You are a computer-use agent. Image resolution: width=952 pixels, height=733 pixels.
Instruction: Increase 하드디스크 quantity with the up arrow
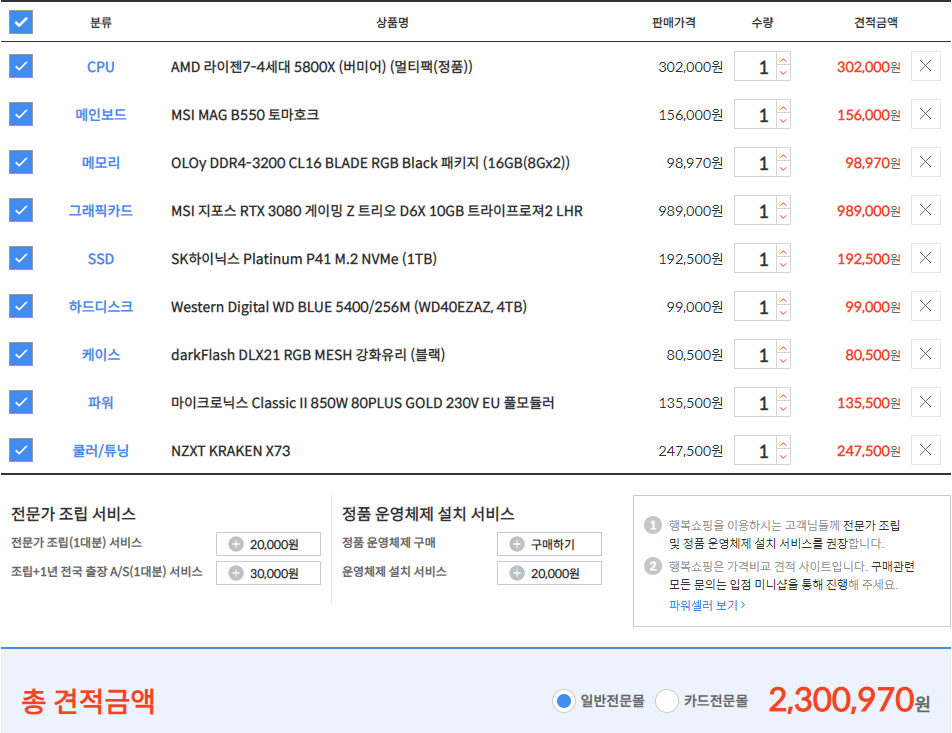(x=783, y=299)
